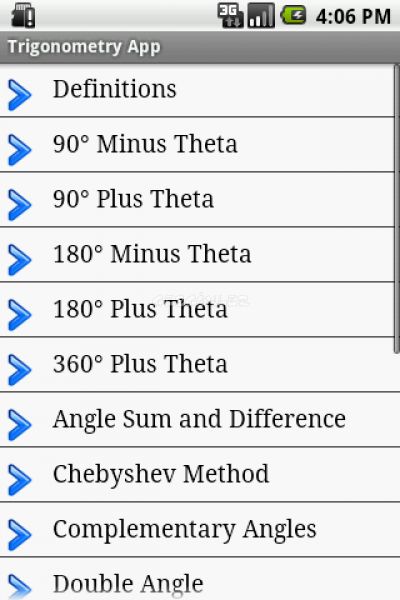Tap the arrow icon beside 360° Plus Theta
This screenshot has height=600, width=400.
[20, 370]
